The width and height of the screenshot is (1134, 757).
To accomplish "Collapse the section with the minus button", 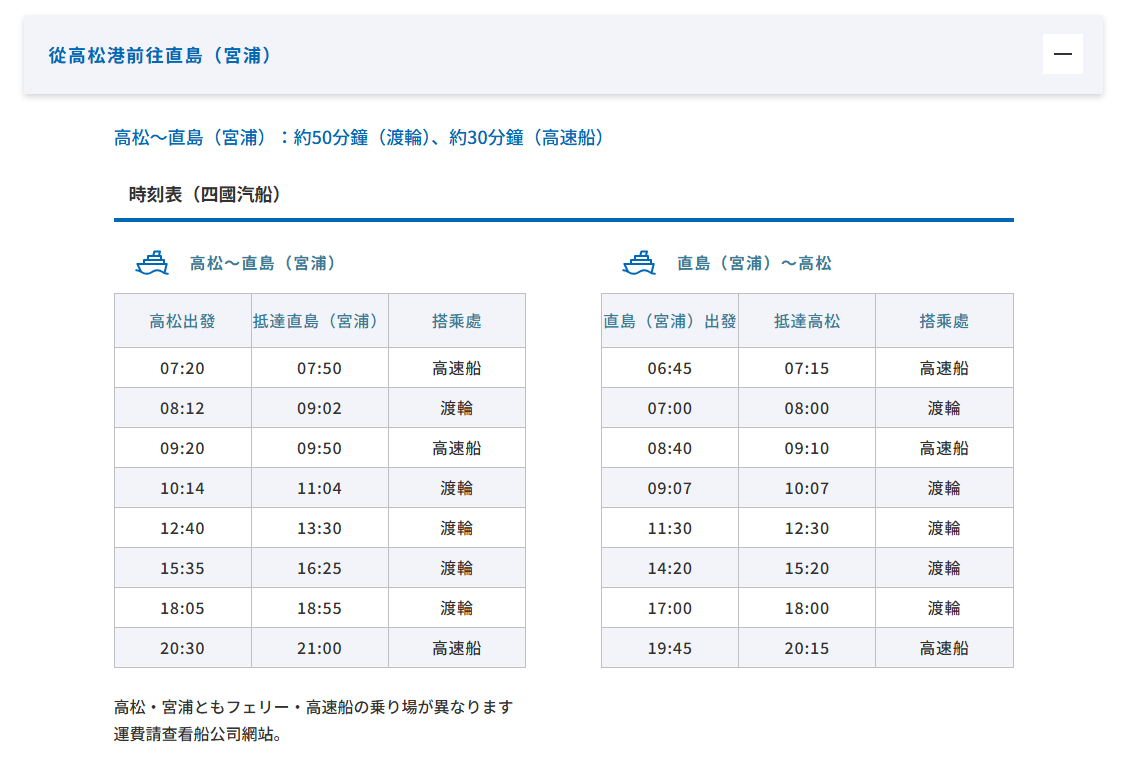I will coord(1062,54).
